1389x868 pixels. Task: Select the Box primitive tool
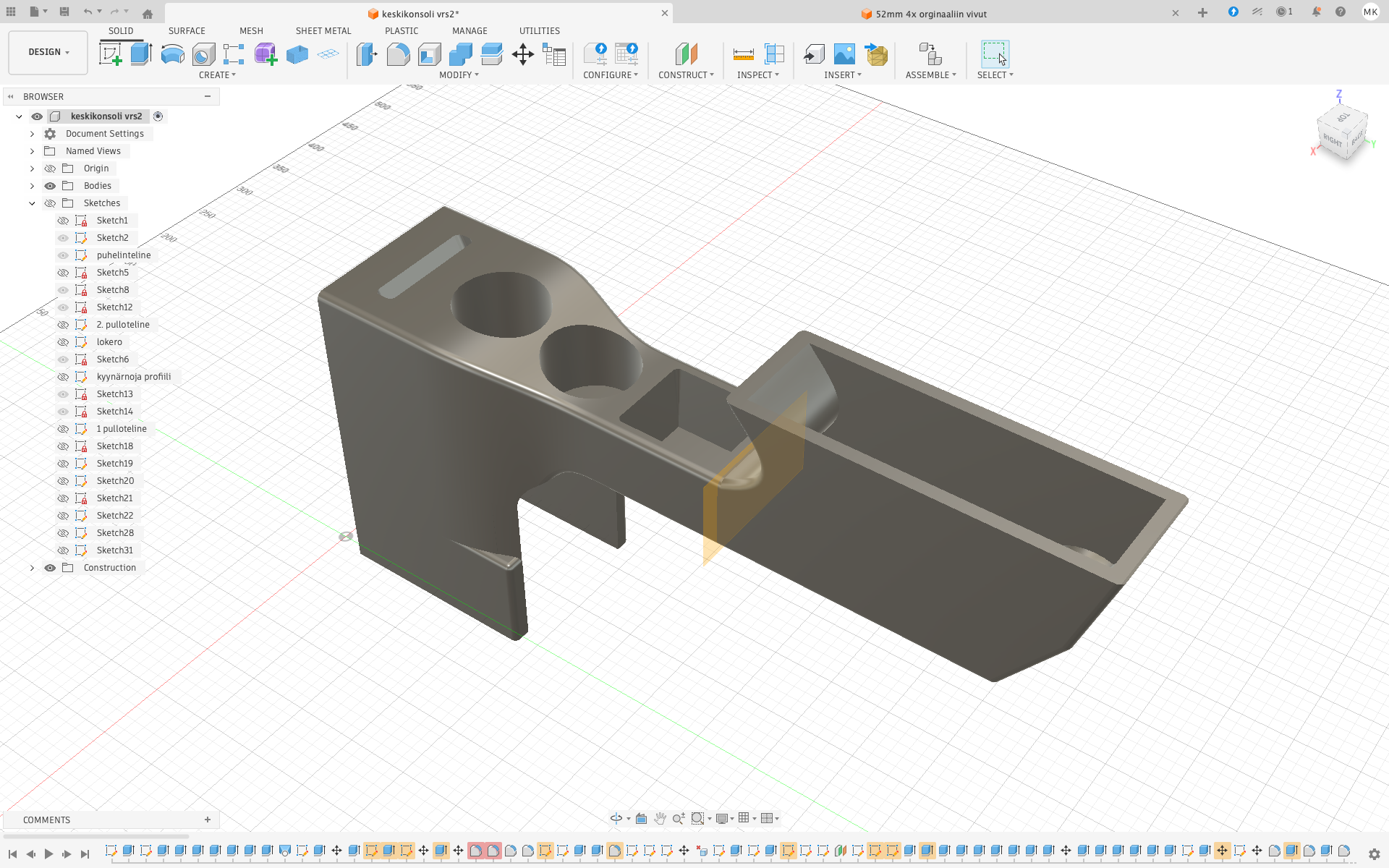tap(297, 54)
